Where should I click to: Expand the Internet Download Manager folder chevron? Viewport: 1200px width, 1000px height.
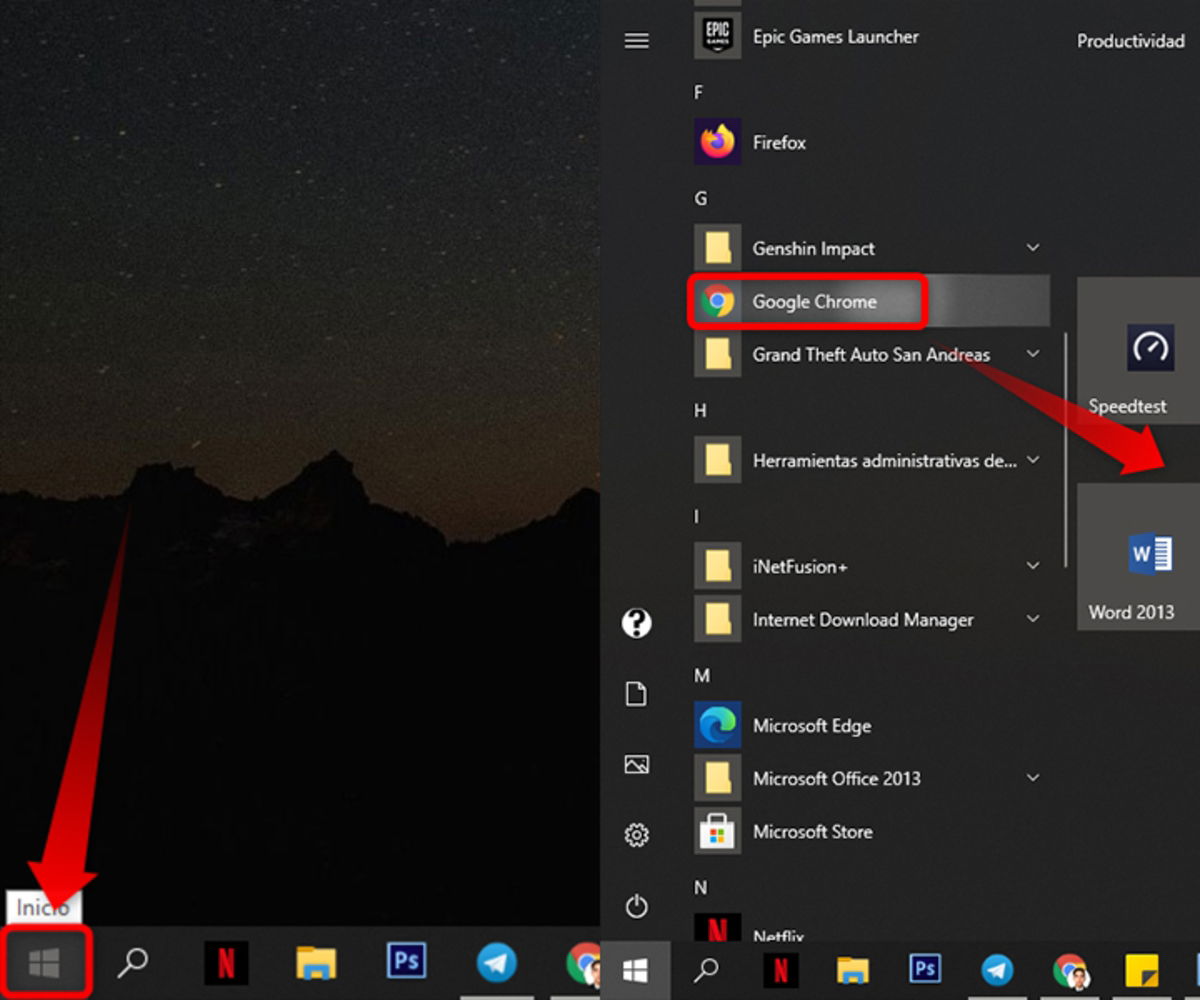pos(1033,619)
